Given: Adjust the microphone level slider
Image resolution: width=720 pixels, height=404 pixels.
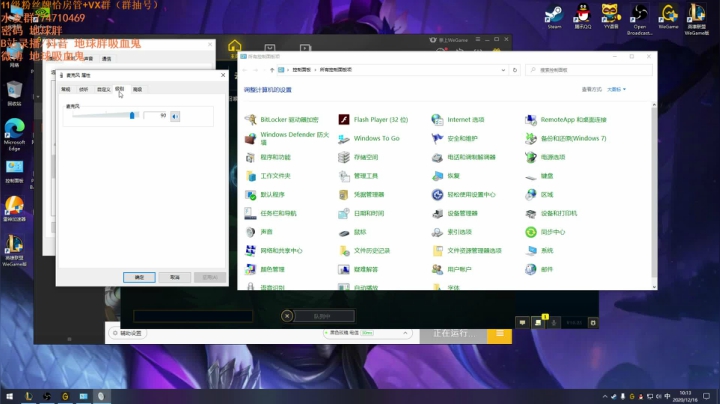Looking at the screenshot, I should [x=132, y=115].
